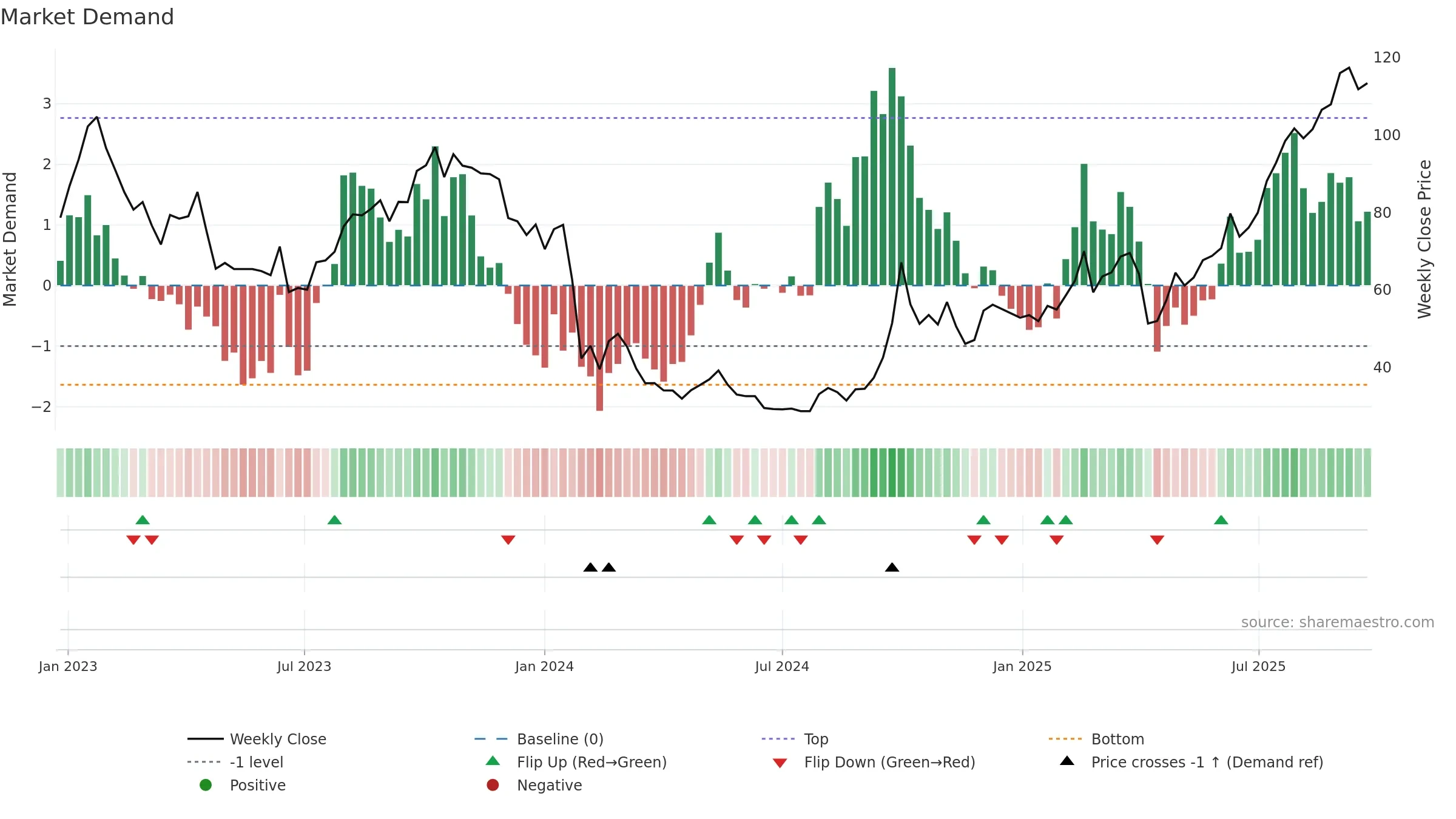Click the black price-cross marker near Sep 2024
Screen dimensions: 1456x819
892,567
